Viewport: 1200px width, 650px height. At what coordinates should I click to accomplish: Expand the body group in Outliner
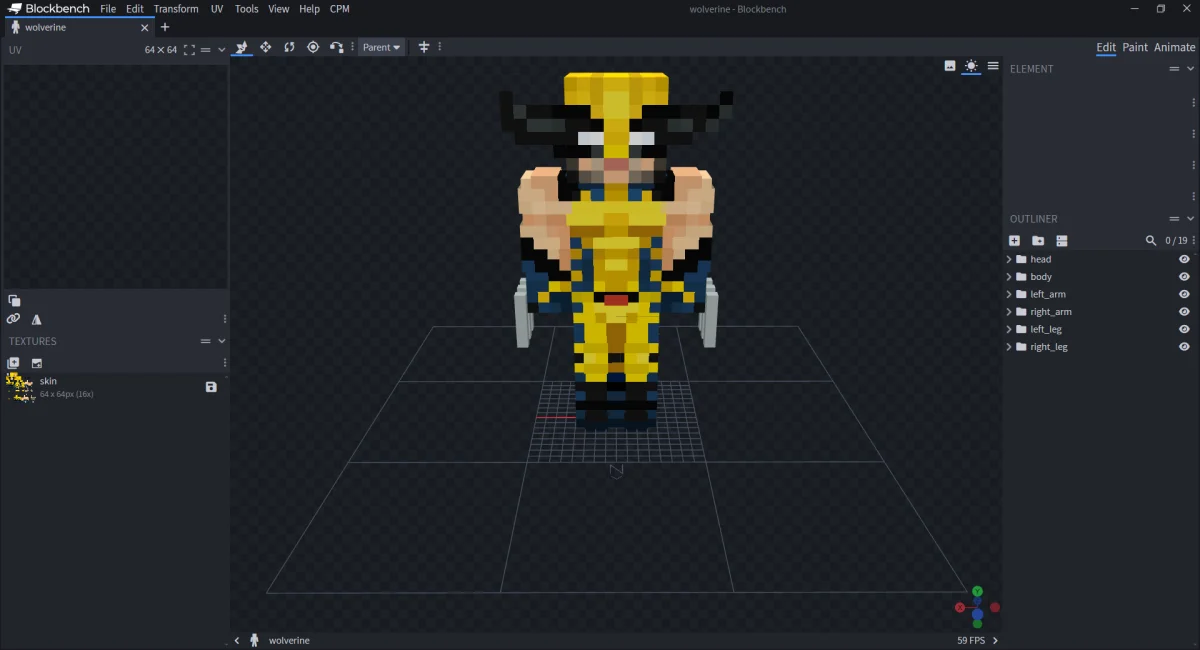1009,277
